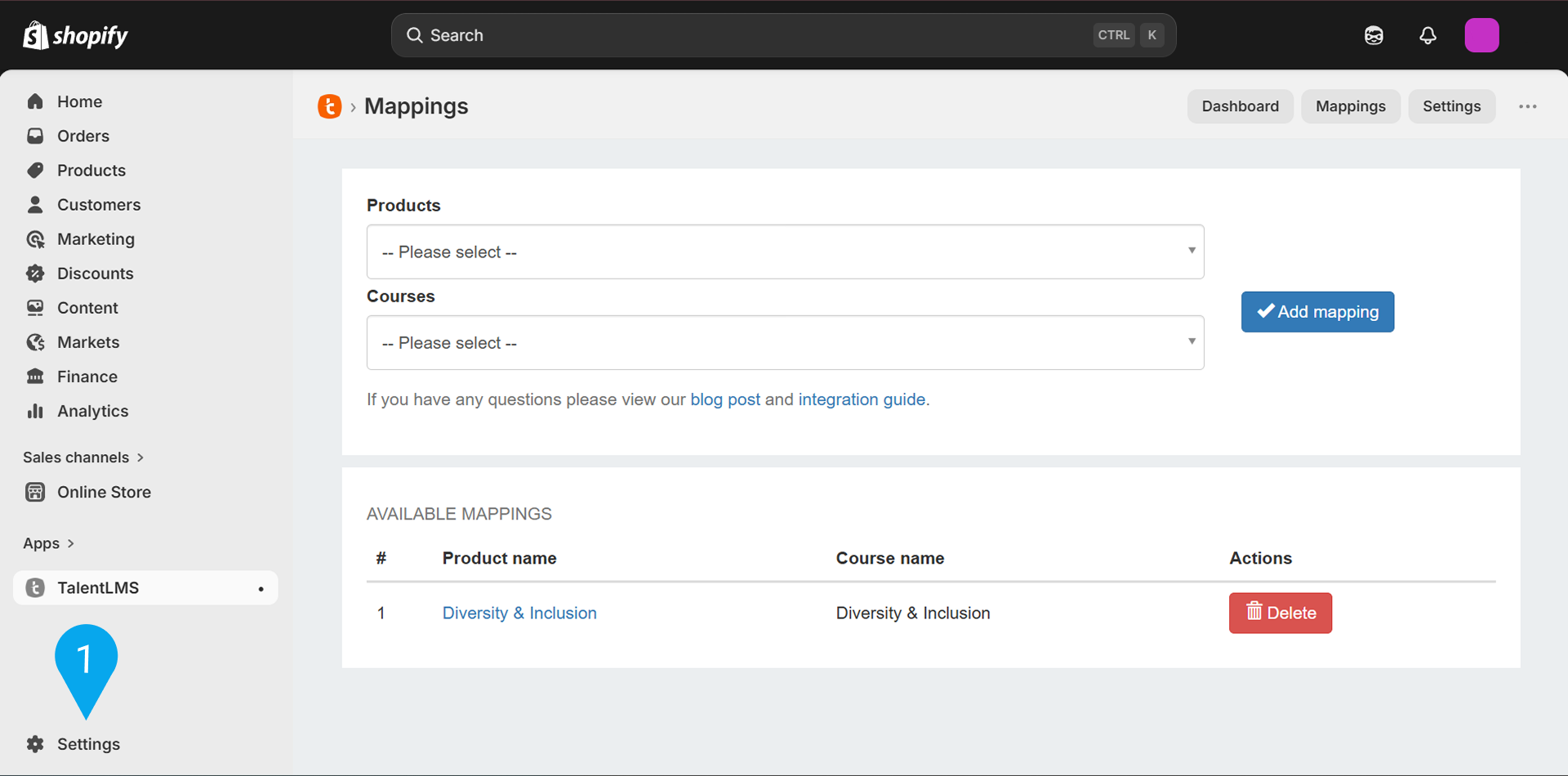Screen dimensions: 1568x776
Task: Open the notifications bell
Action: 1428,35
